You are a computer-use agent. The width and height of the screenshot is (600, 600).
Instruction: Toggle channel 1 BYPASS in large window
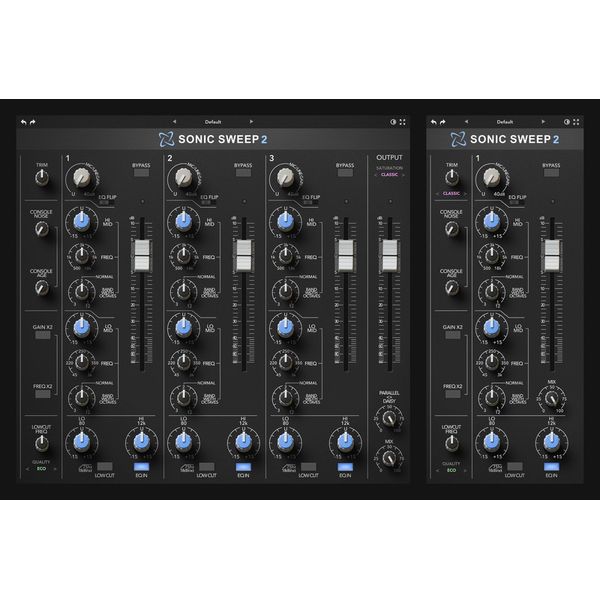pyautogui.click(x=141, y=173)
